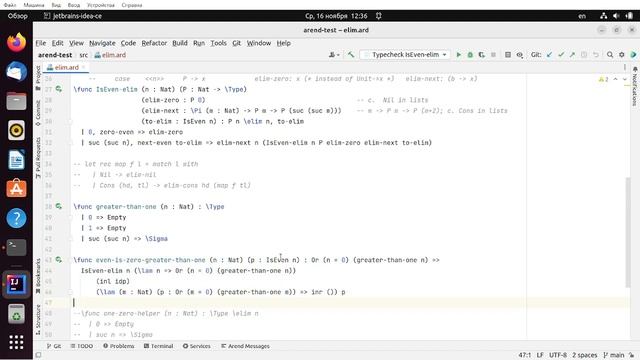
Task: Run with coverage icon in toolbar
Action: click(x=482, y=55)
